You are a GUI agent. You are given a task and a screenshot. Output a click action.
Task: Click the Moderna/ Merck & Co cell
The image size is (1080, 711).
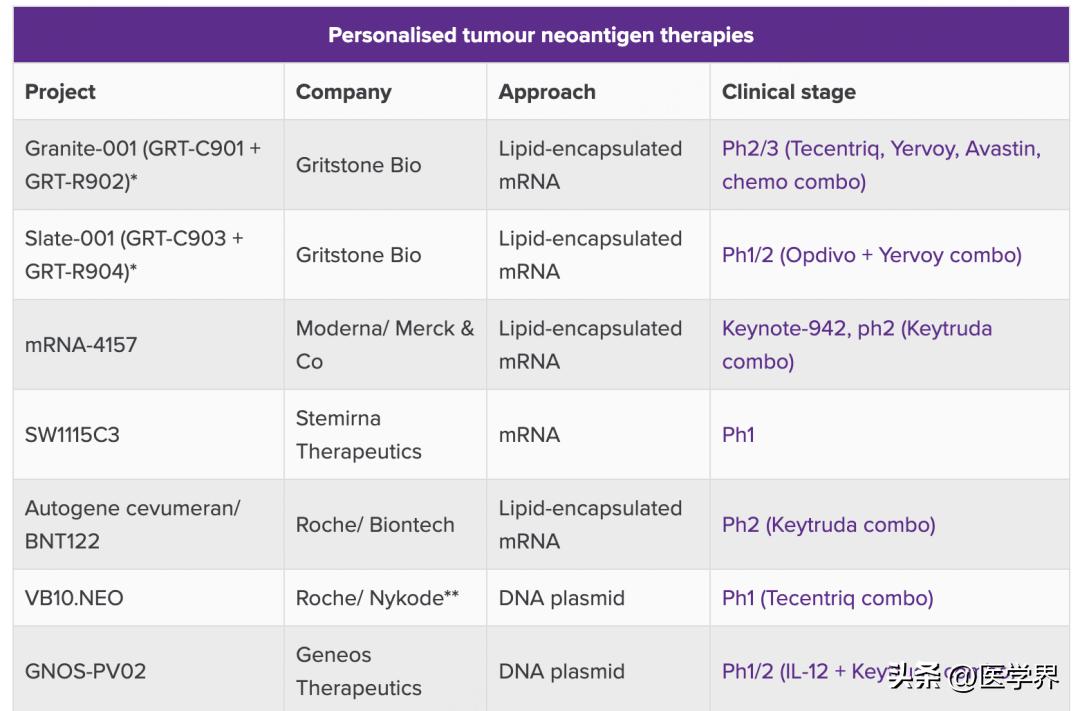tap(384, 345)
